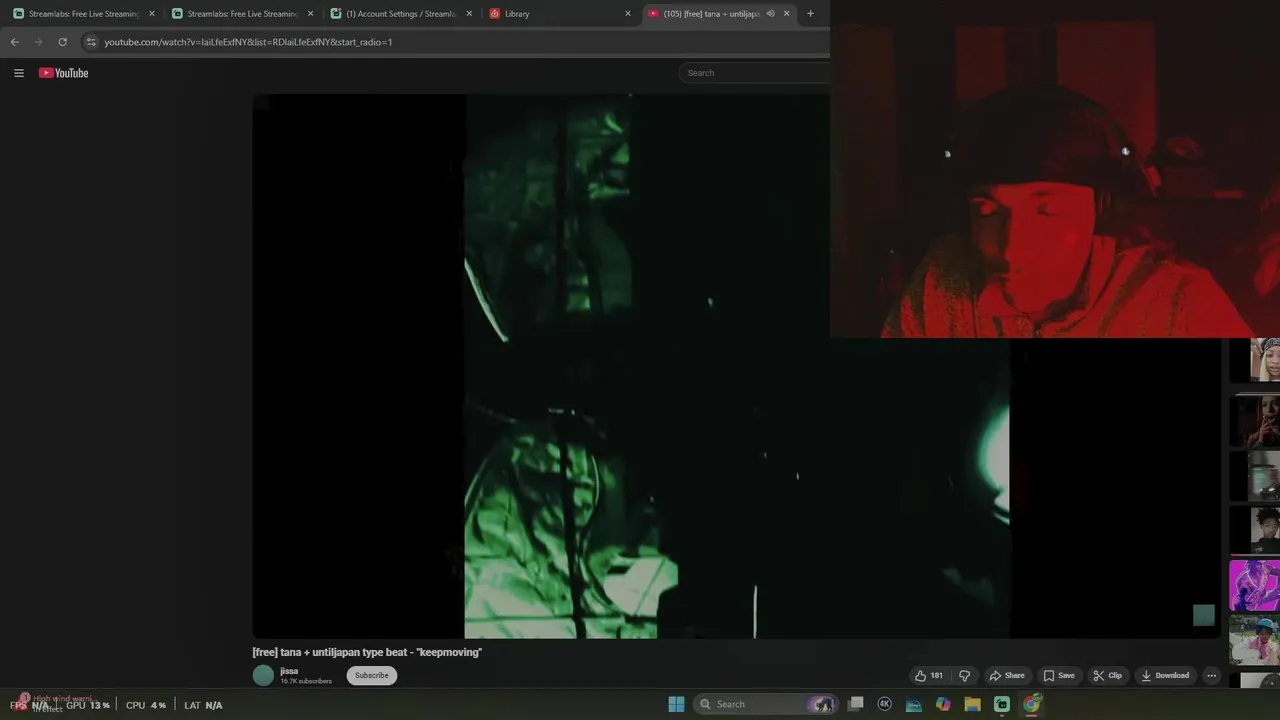Subscribe to the jissa channel

(x=371, y=675)
